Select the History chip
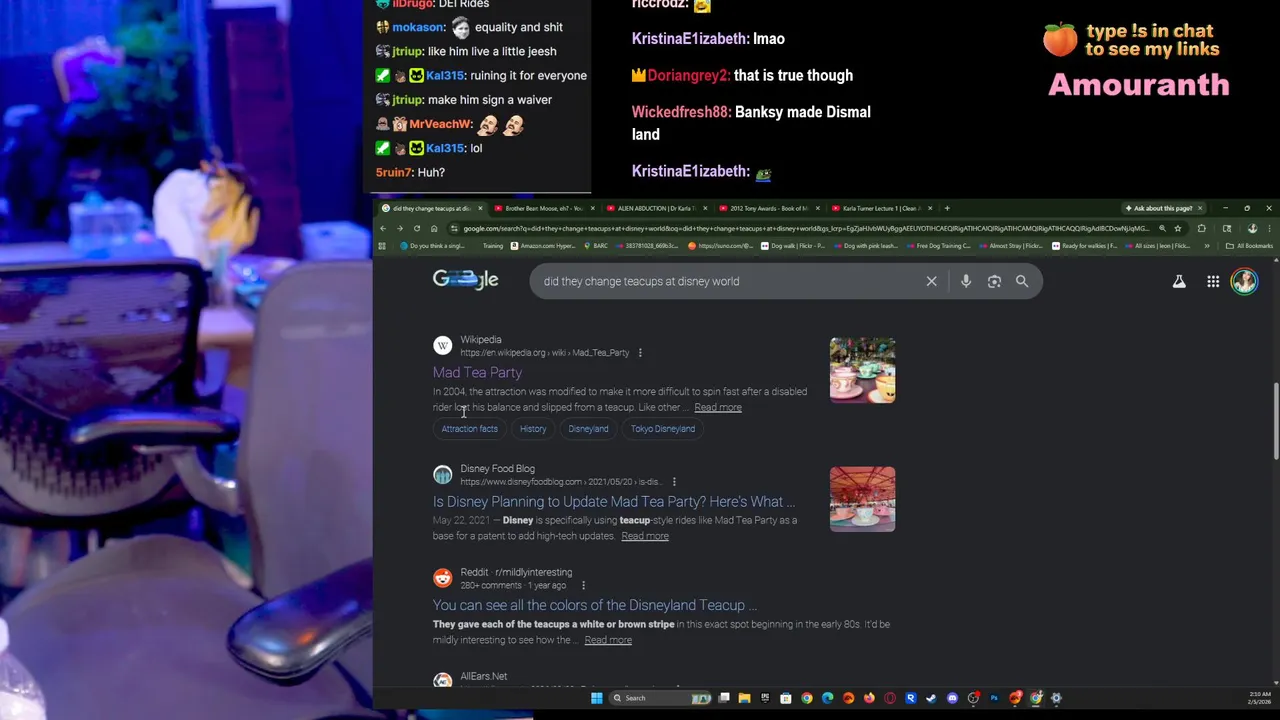This screenshot has height=720, width=1280. coord(533,429)
